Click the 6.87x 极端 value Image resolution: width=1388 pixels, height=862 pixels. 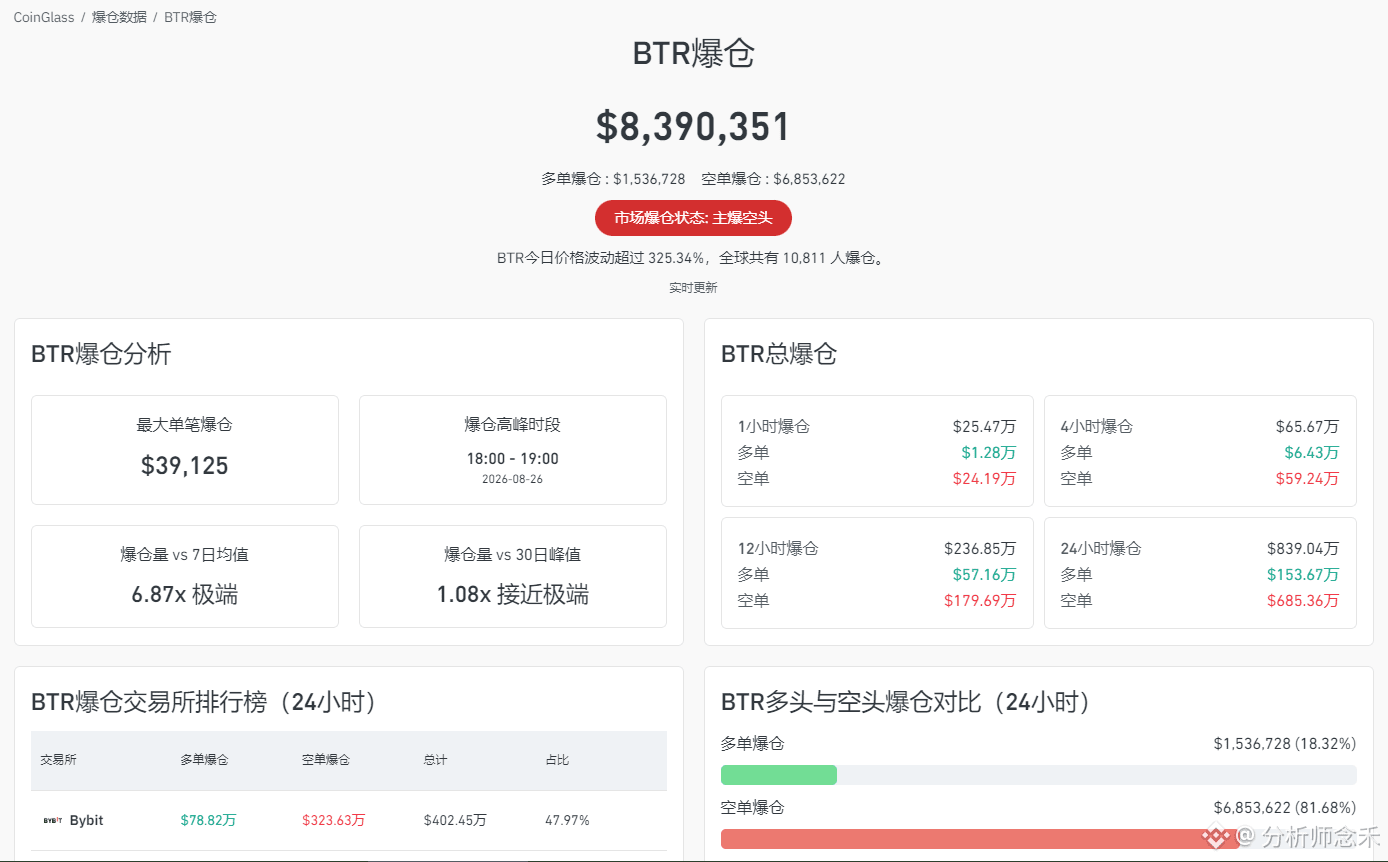pyautogui.click(x=185, y=595)
